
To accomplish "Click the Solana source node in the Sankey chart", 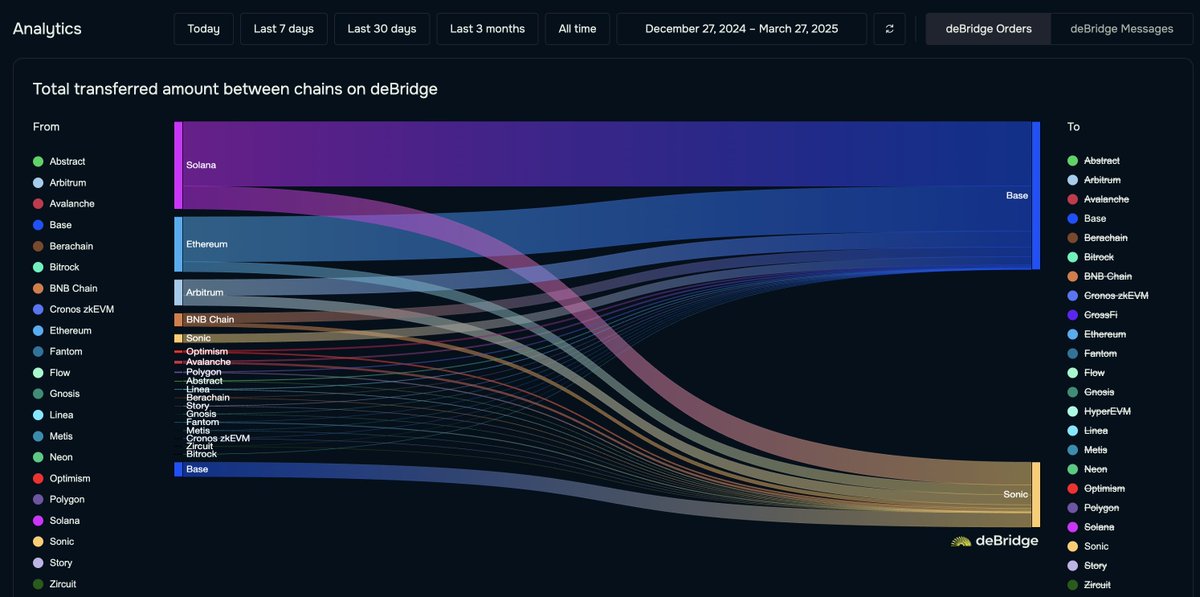I will tap(178, 165).
